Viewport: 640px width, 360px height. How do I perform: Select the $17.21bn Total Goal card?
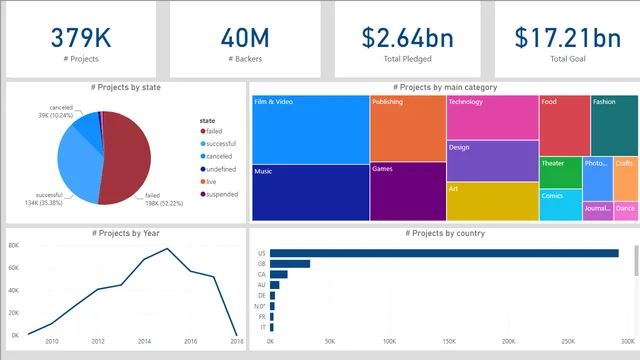pyautogui.click(x=567, y=39)
